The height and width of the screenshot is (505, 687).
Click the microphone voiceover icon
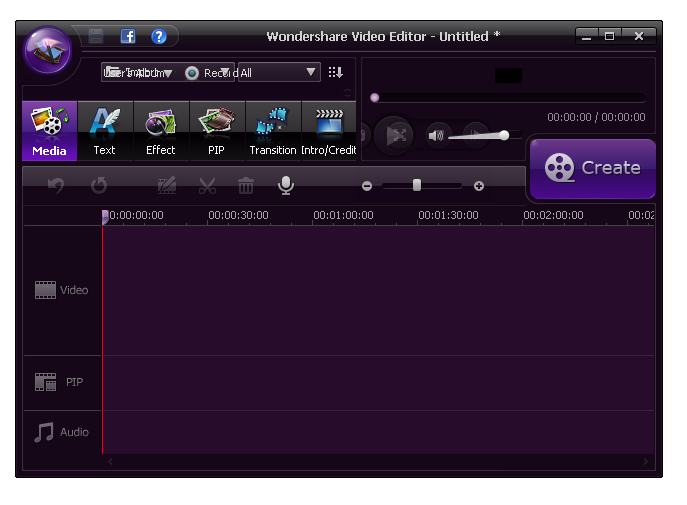point(286,185)
